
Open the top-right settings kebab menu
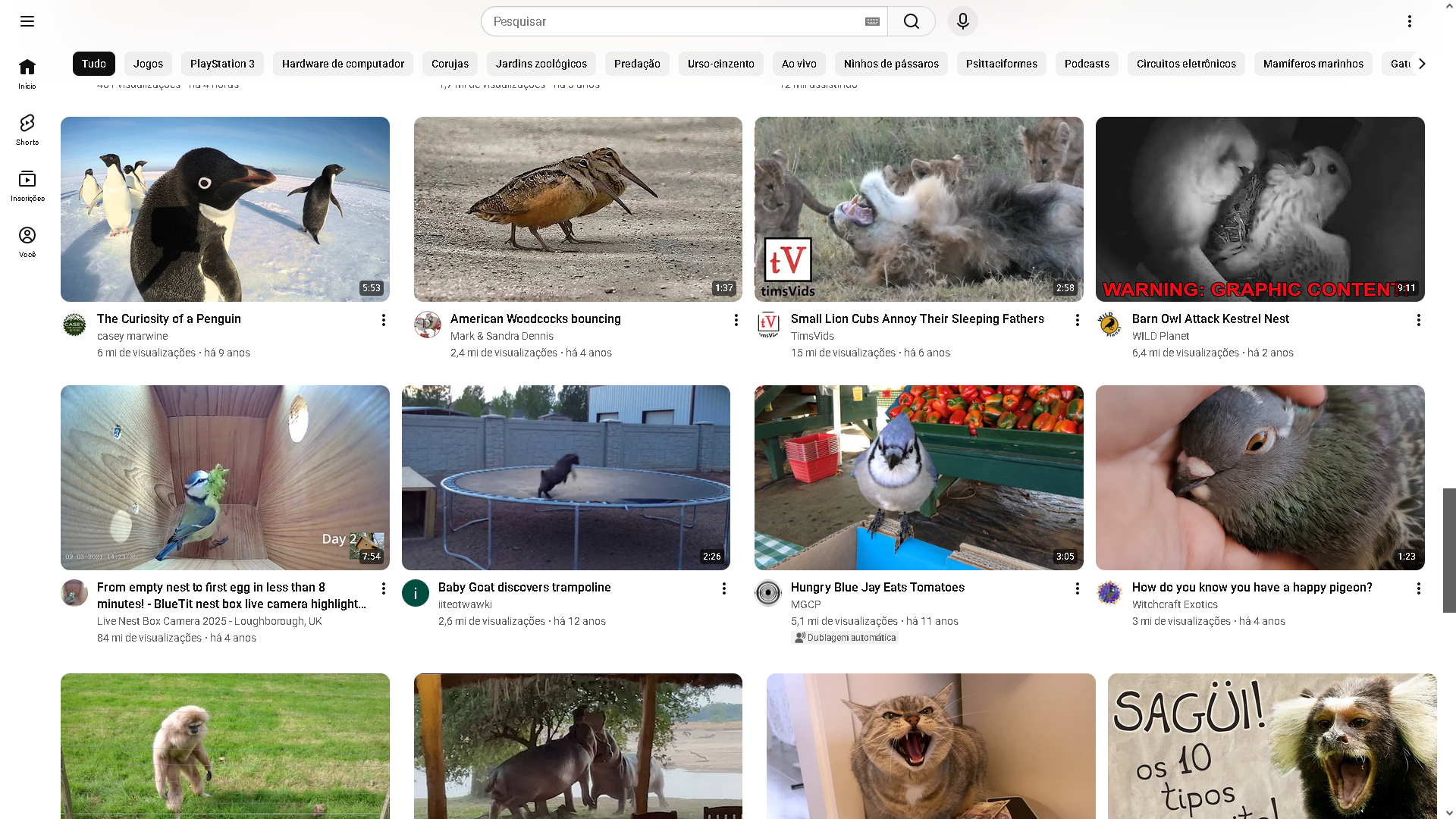[x=1410, y=21]
